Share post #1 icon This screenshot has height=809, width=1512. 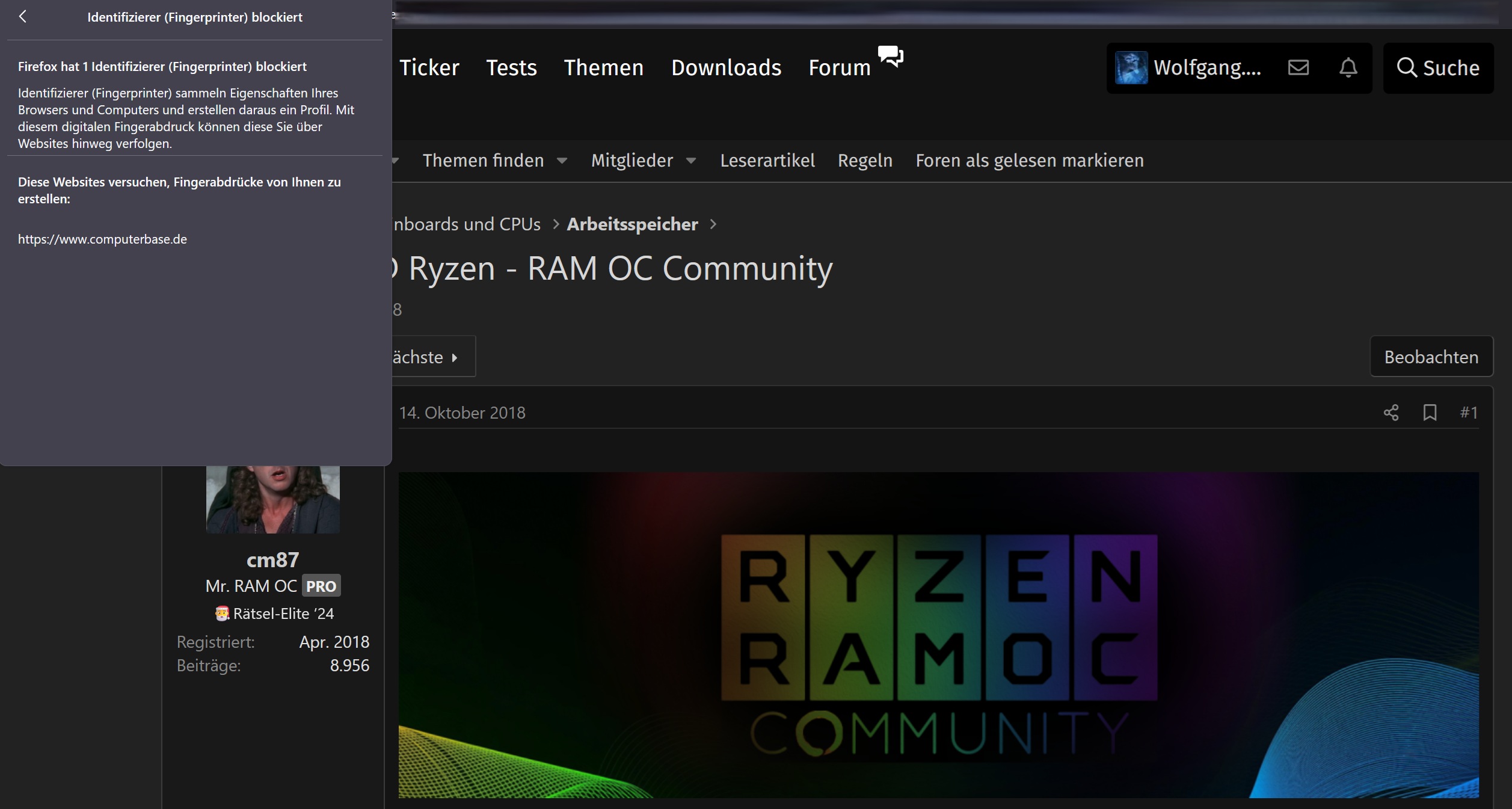[x=1391, y=413]
